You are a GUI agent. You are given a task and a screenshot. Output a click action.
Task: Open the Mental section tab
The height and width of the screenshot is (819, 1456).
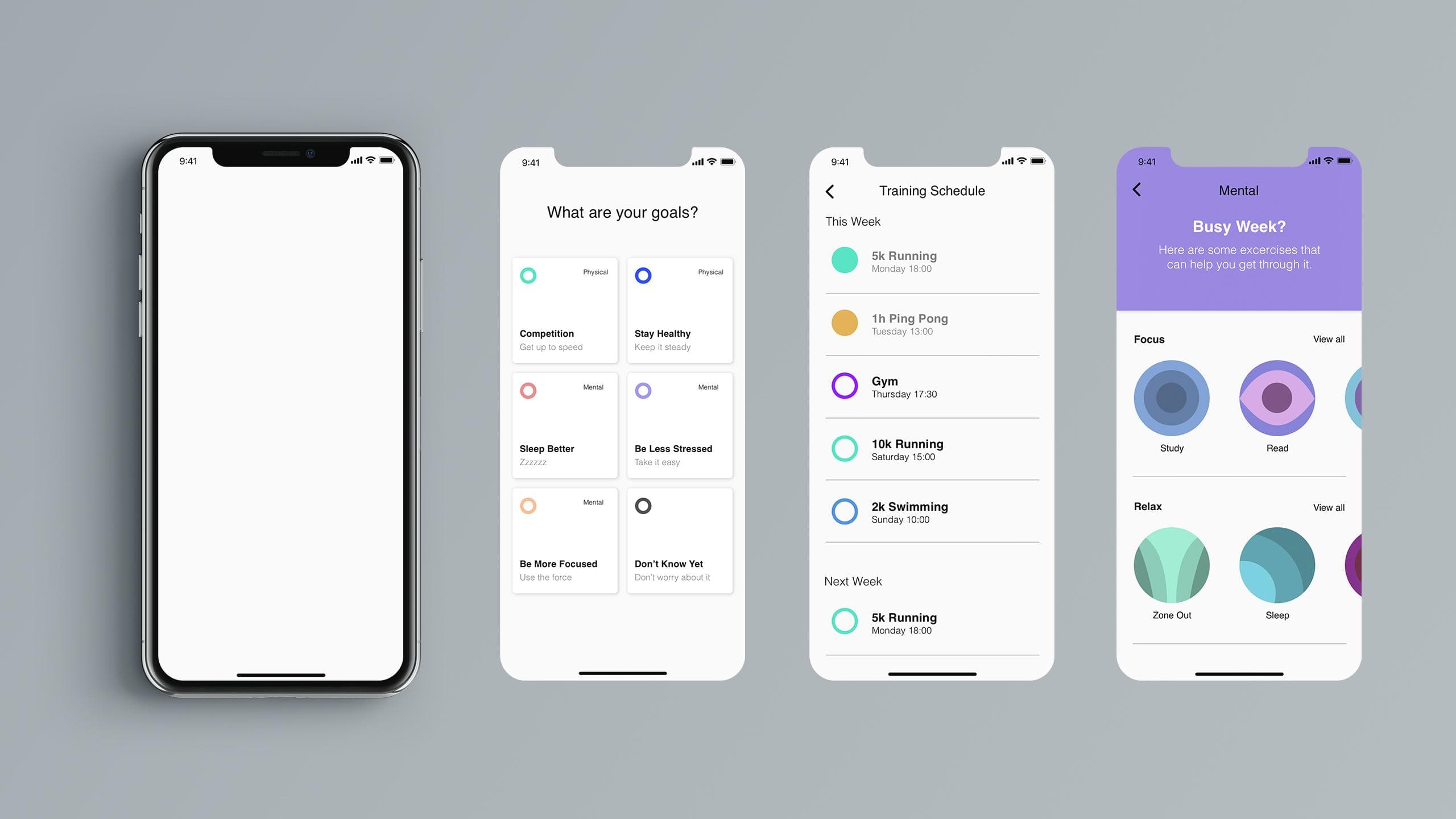point(1237,190)
